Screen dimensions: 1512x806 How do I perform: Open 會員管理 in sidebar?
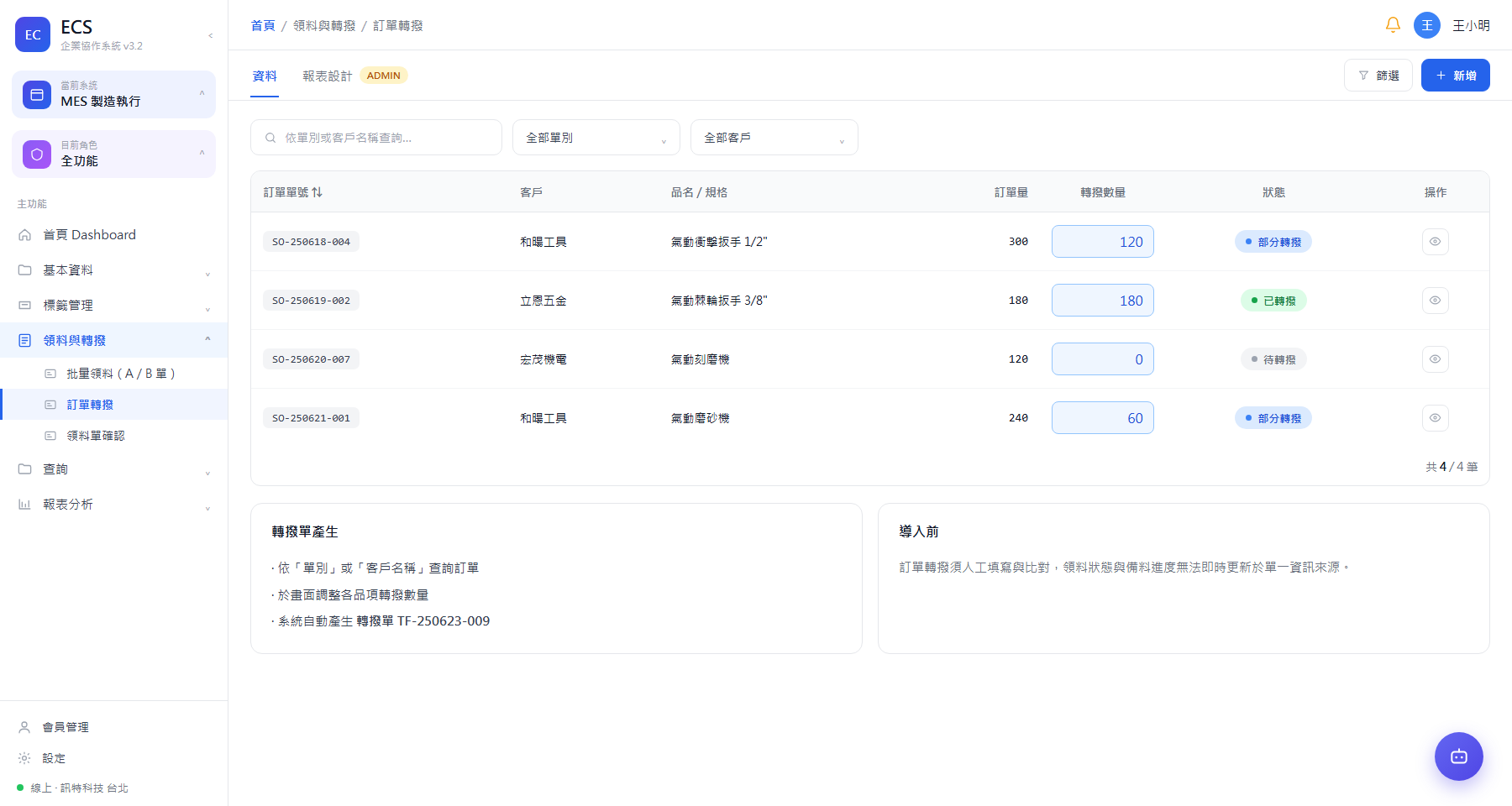[114, 727]
